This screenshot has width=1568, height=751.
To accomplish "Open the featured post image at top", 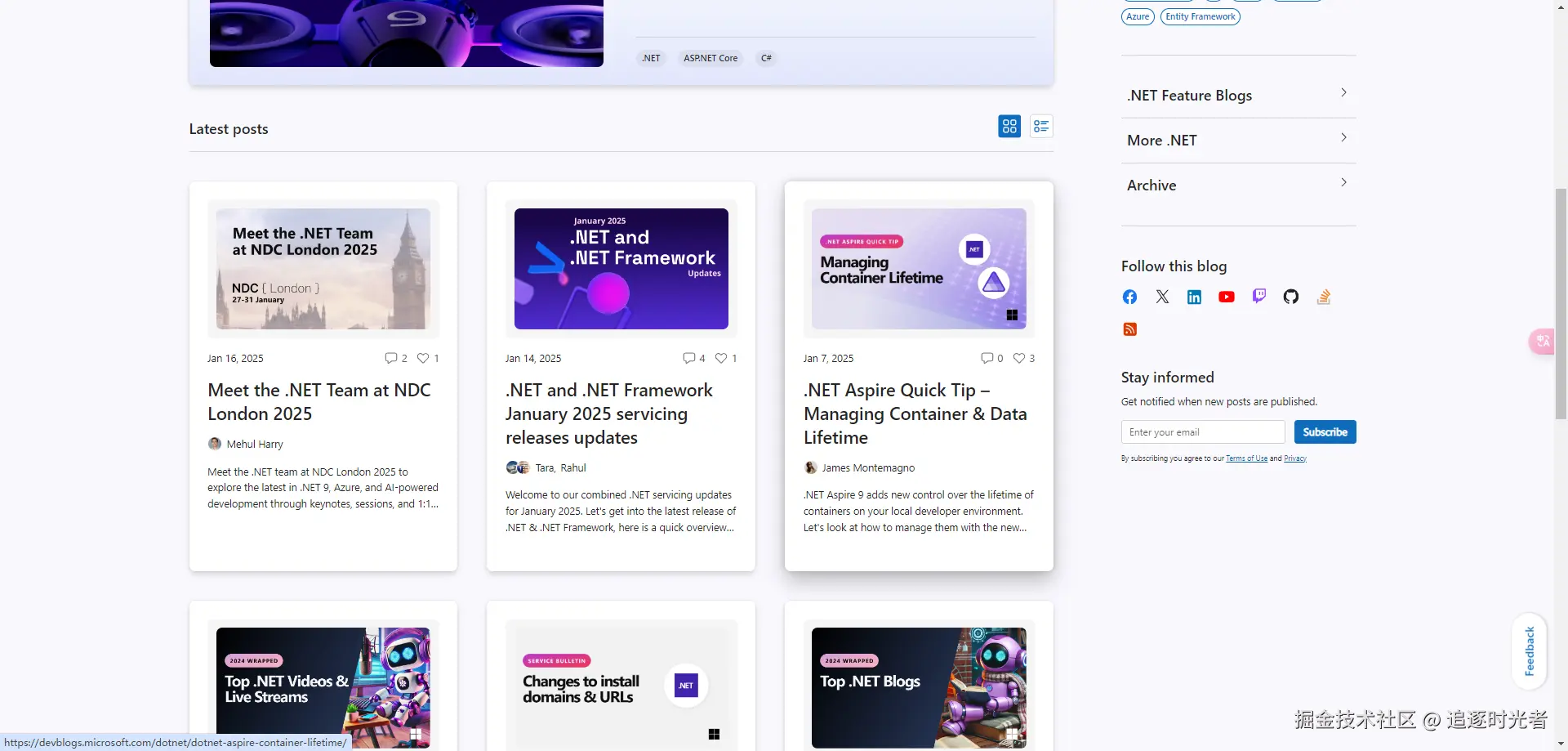I will (407, 34).
